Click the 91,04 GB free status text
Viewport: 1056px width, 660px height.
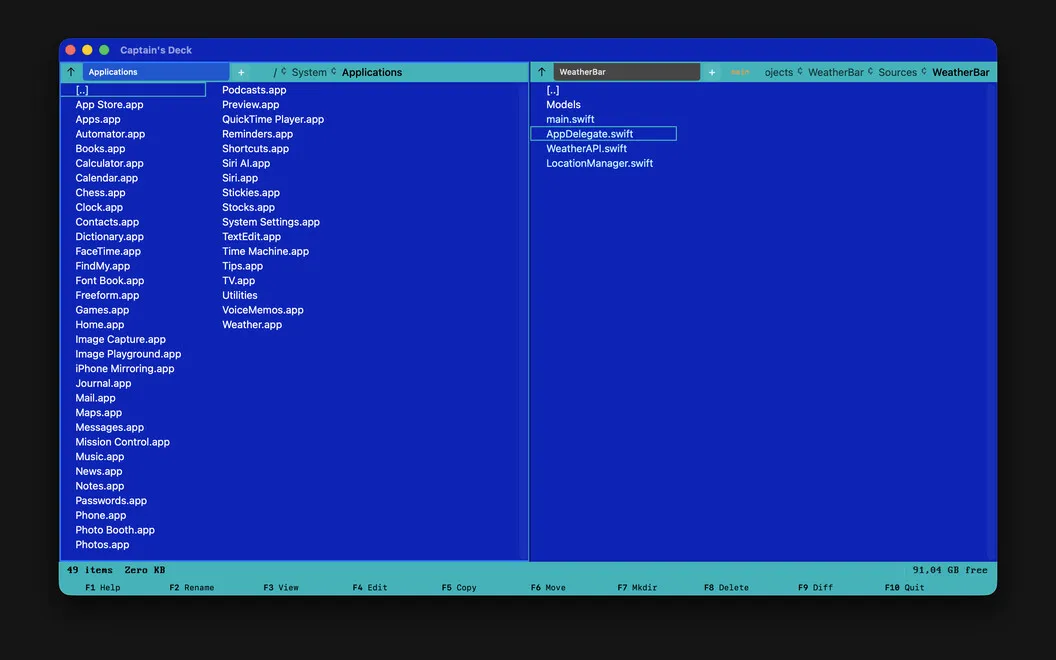[x=950, y=570]
